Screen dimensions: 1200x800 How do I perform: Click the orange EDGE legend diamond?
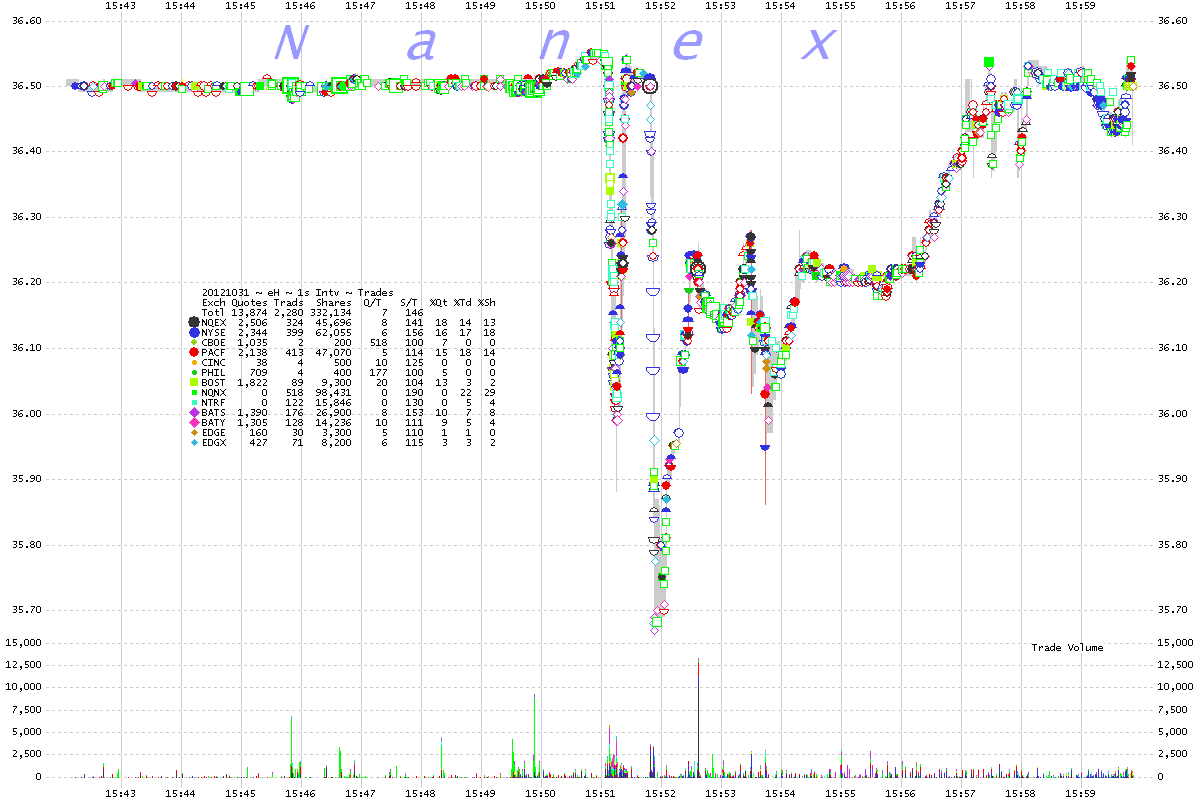pos(193,432)
